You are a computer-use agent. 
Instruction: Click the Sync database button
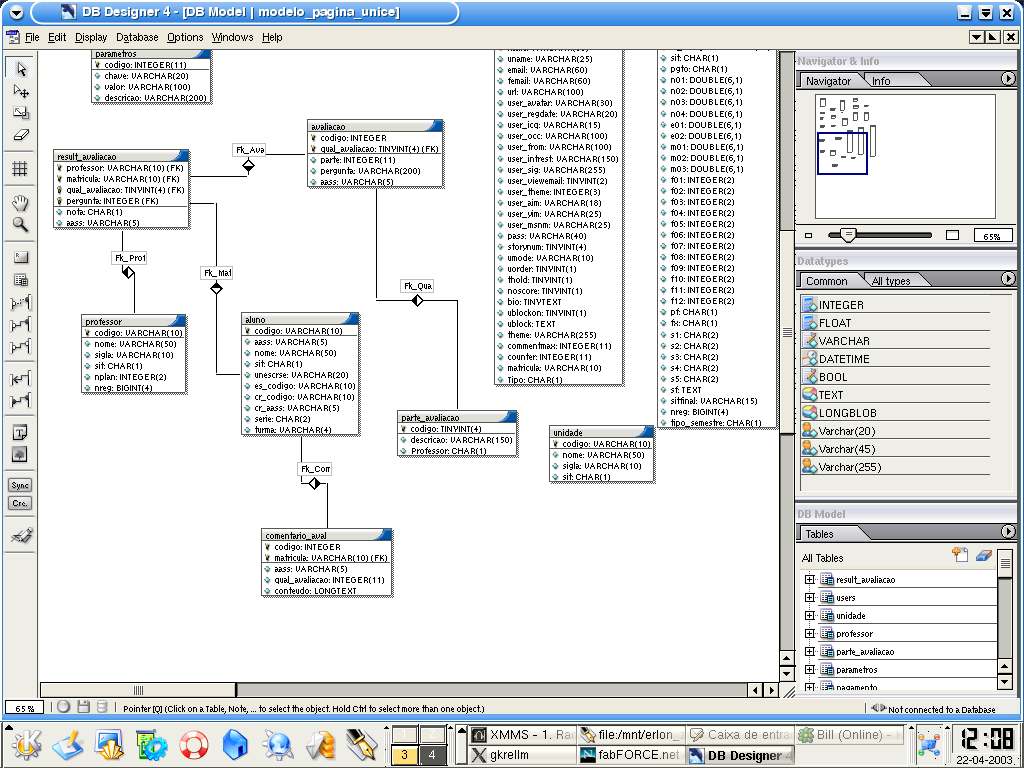click(x=20, y=485)
